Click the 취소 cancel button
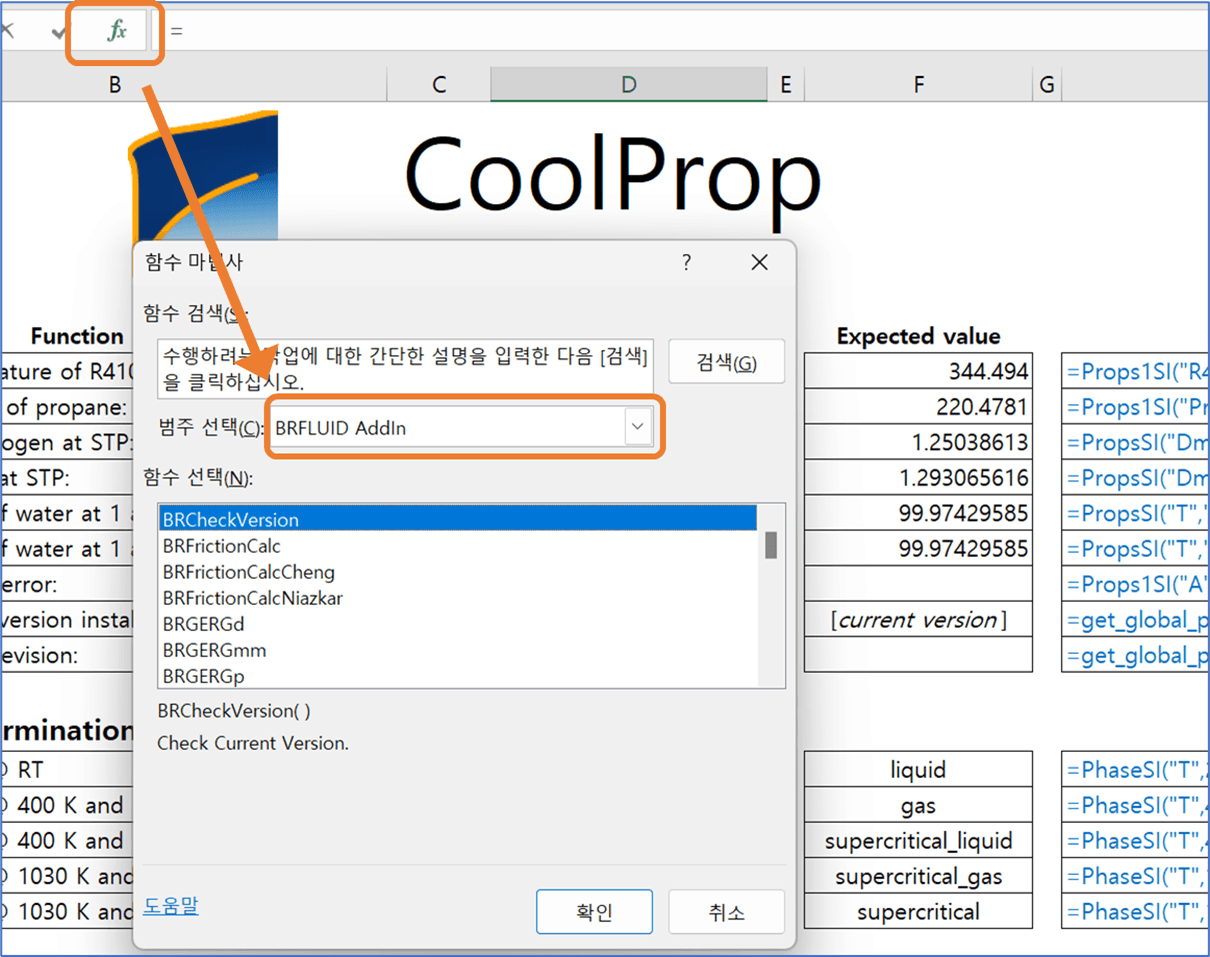 [x=726, y=912]
